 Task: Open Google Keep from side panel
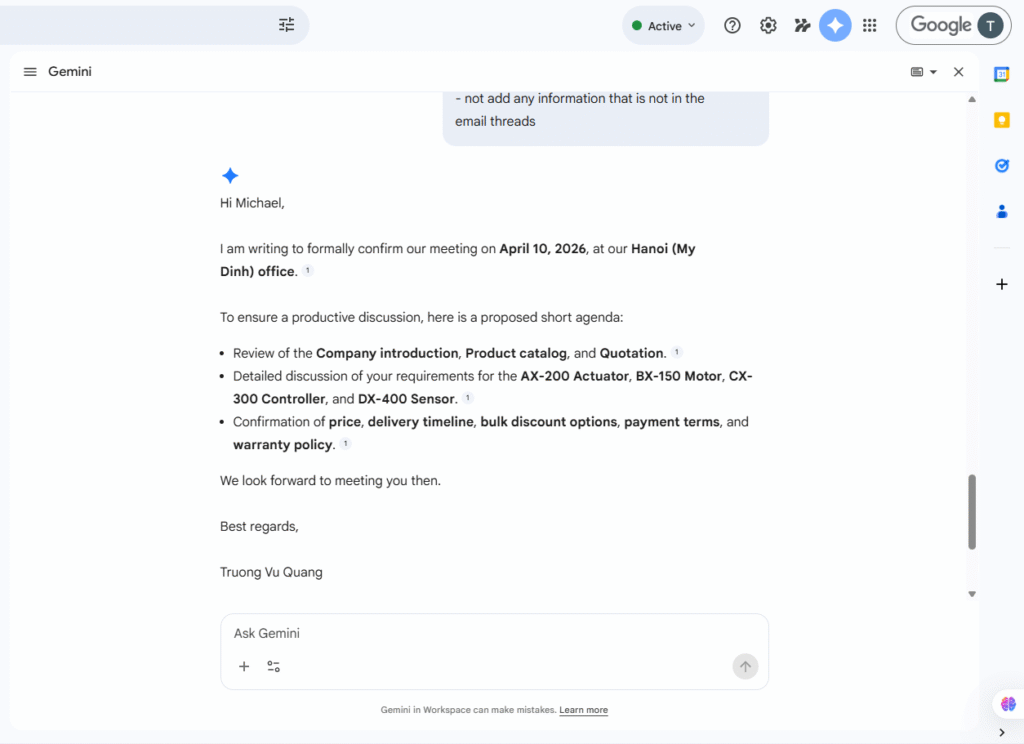click(1001, 120)
